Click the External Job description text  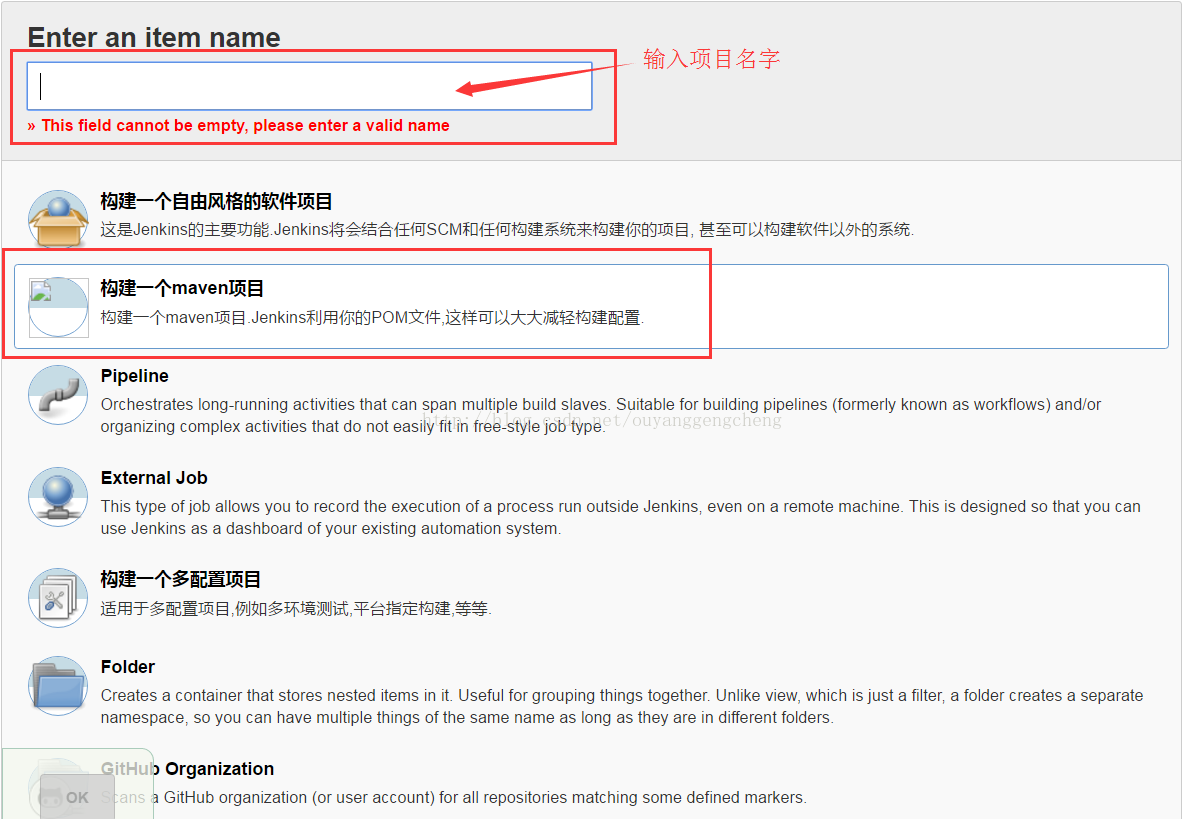coord(620,518)
